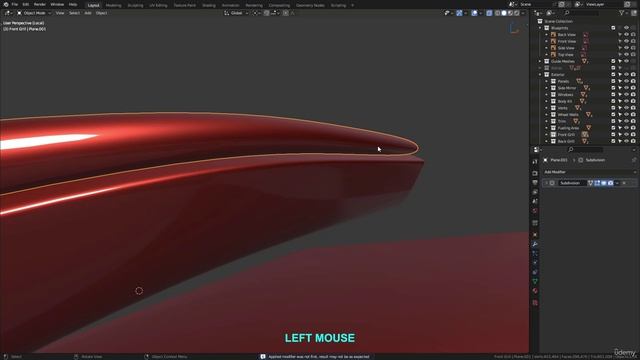Image resolution: width=640 pixels, height=360 pixels.
Task: Hide Back View with eye icon
Action: [x=627, y=35]
